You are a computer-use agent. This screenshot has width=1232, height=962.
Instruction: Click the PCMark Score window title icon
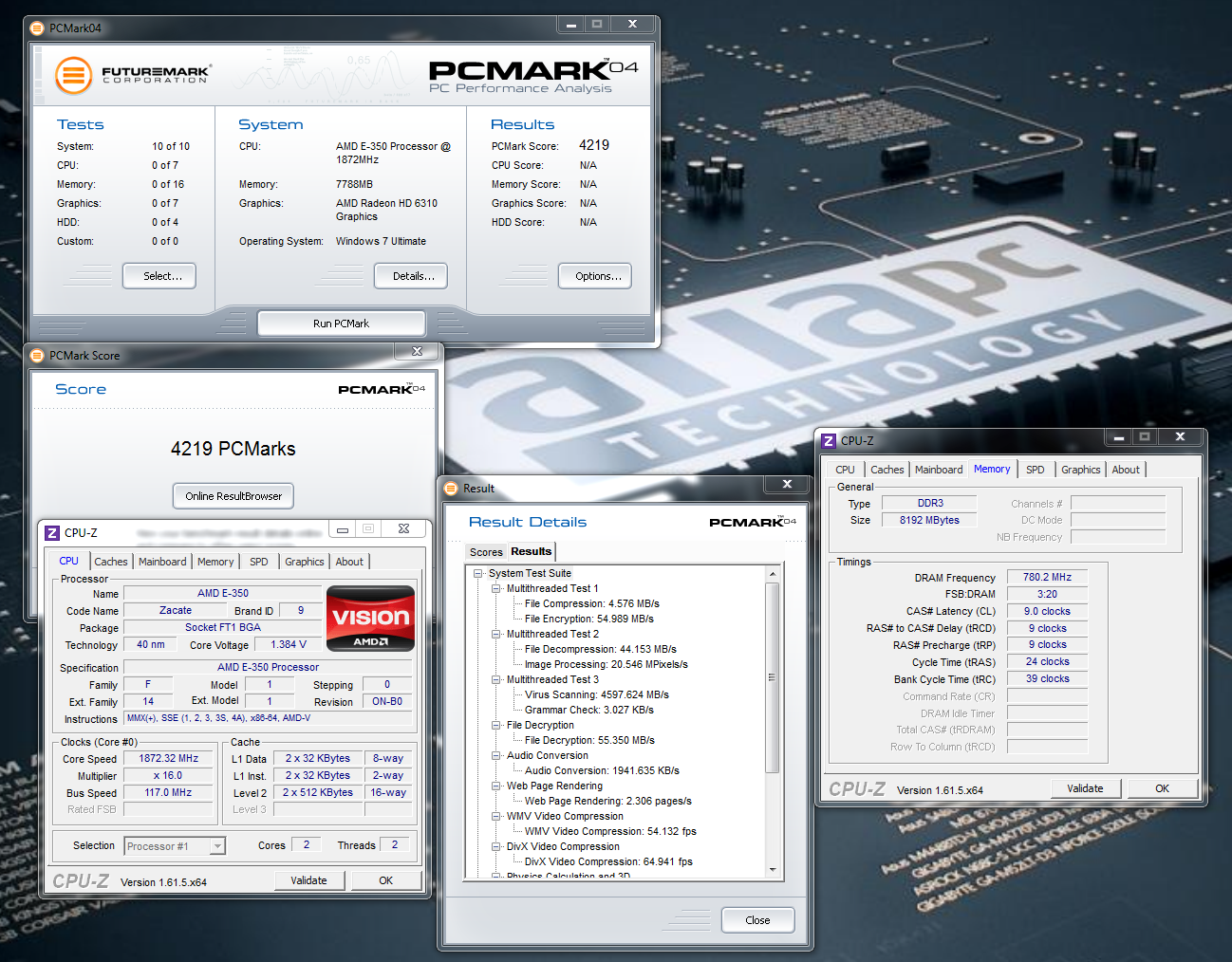(x=37, y=356)
